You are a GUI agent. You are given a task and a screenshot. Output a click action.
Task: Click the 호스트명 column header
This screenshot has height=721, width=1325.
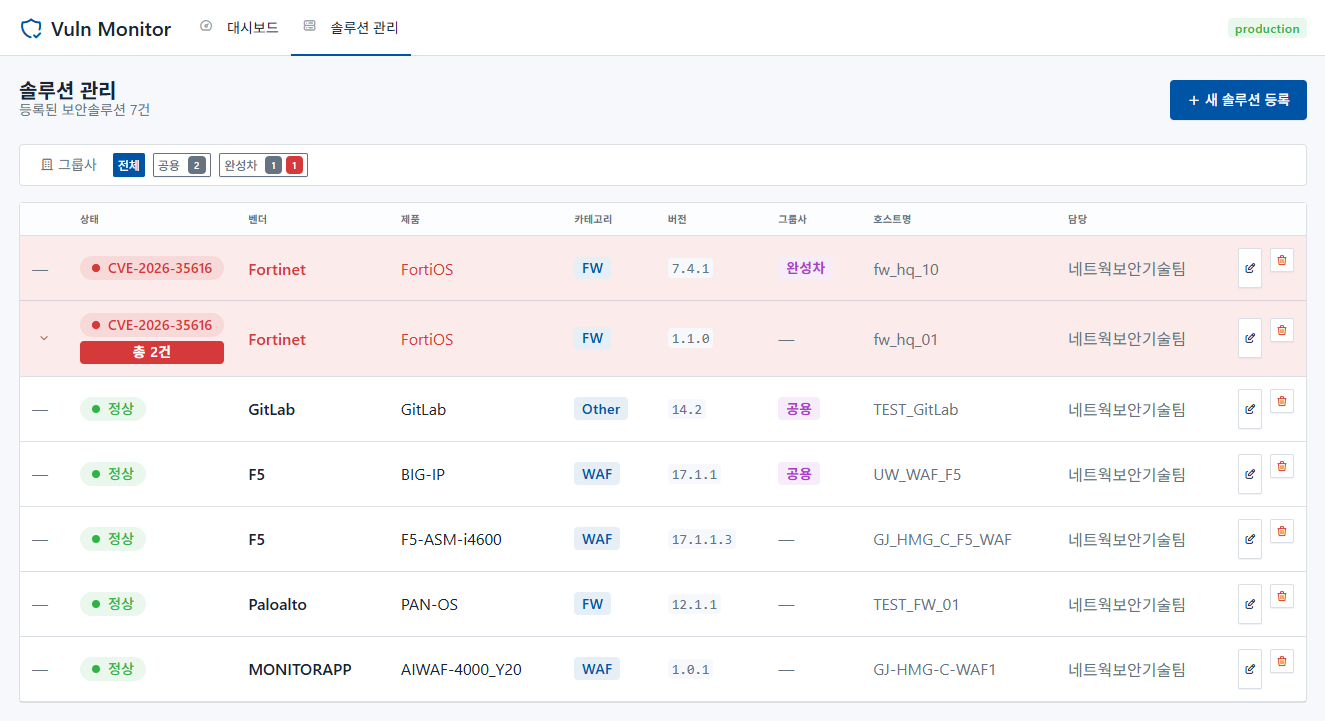point(892,219)
